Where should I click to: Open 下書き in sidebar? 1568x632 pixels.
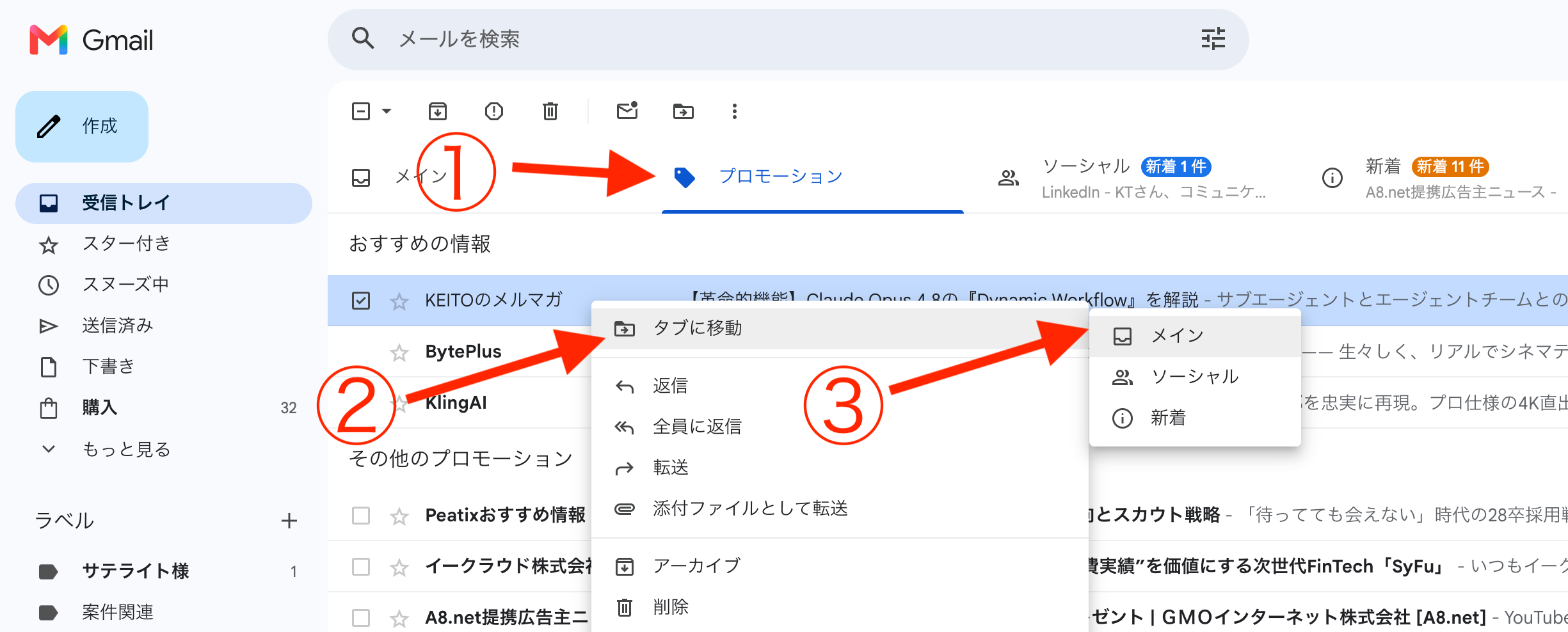pos(164,367)
